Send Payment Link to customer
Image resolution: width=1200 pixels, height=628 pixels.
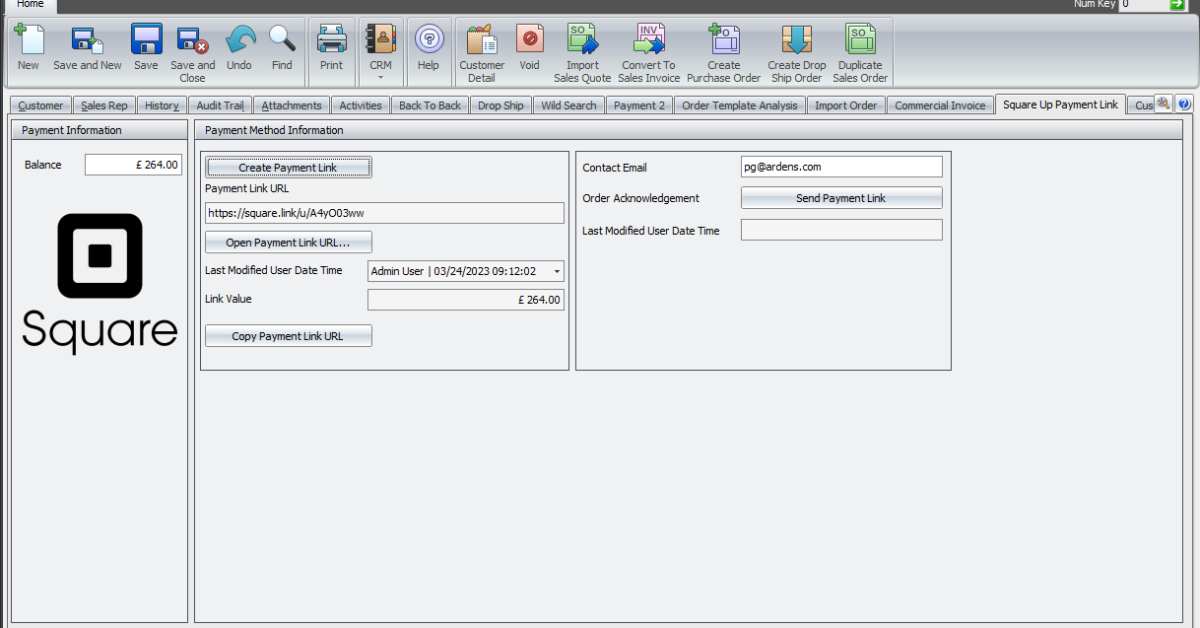[x=841, y=197]
